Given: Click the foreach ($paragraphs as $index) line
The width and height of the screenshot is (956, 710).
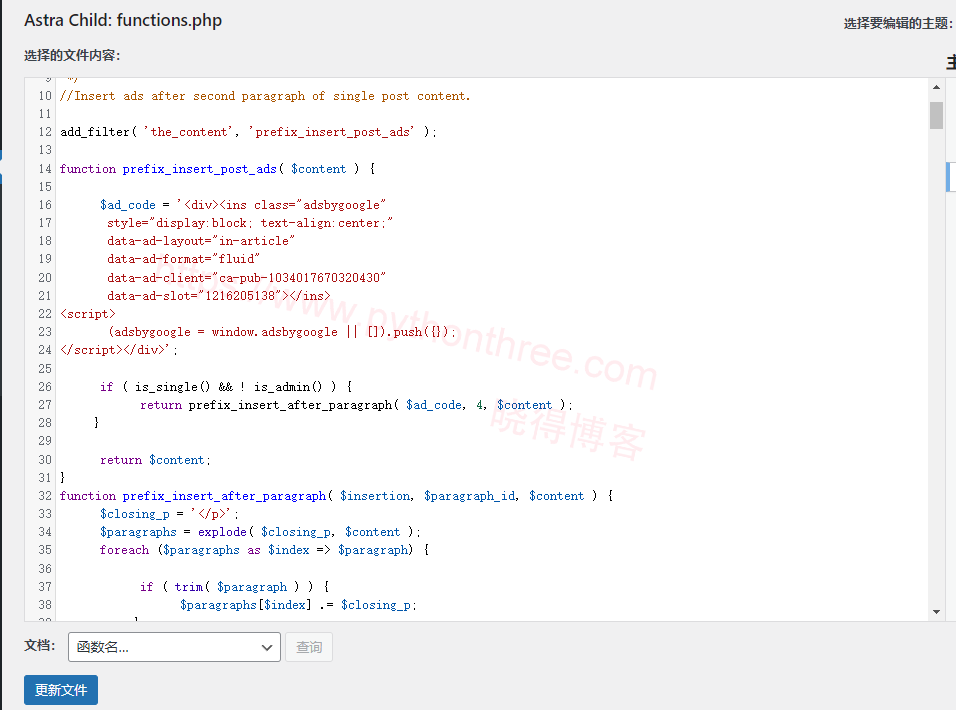Looking at the screenshot, I should [265, 550].
